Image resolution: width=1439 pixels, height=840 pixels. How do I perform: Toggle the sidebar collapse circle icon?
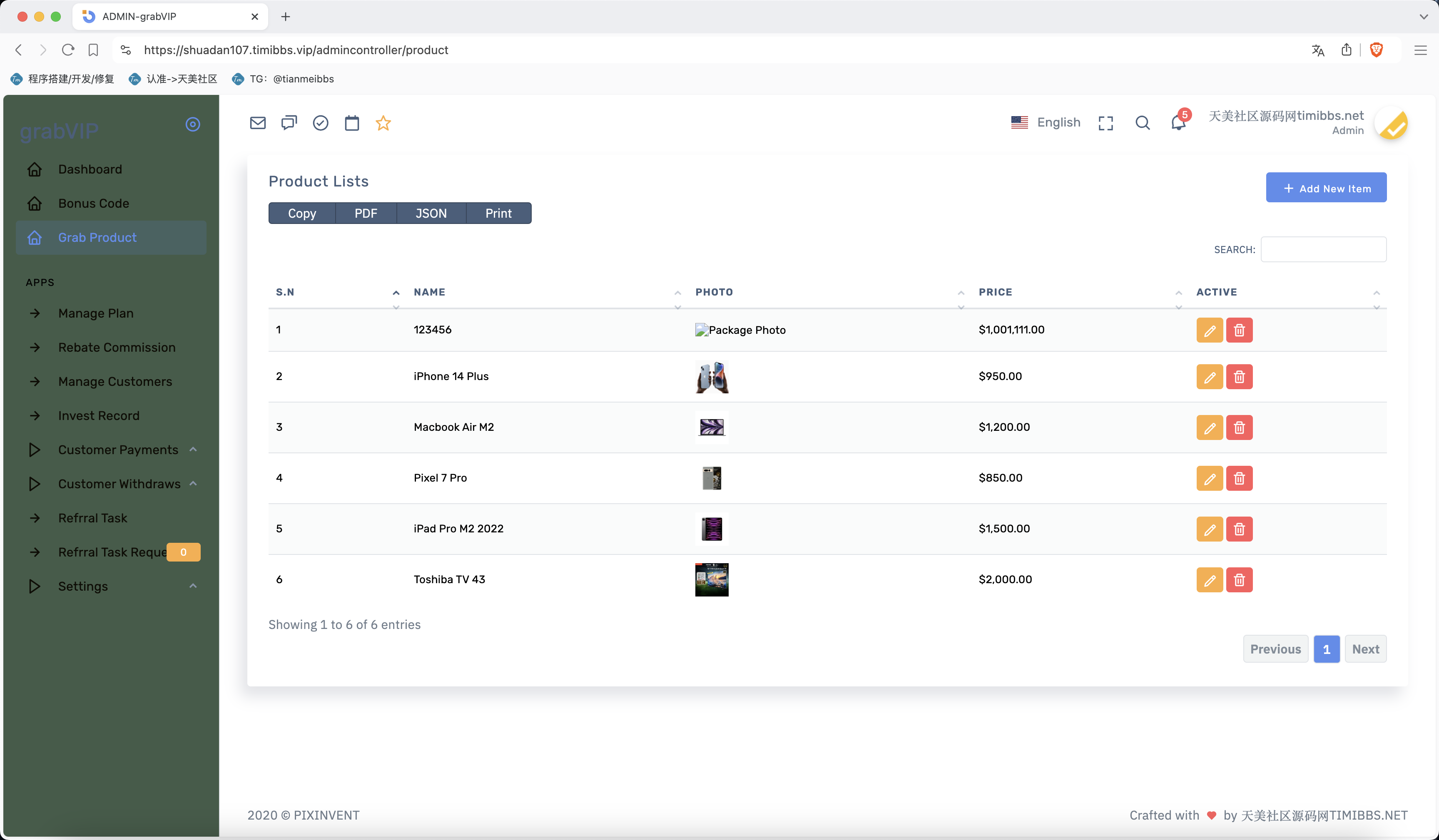tap(193, 124)
